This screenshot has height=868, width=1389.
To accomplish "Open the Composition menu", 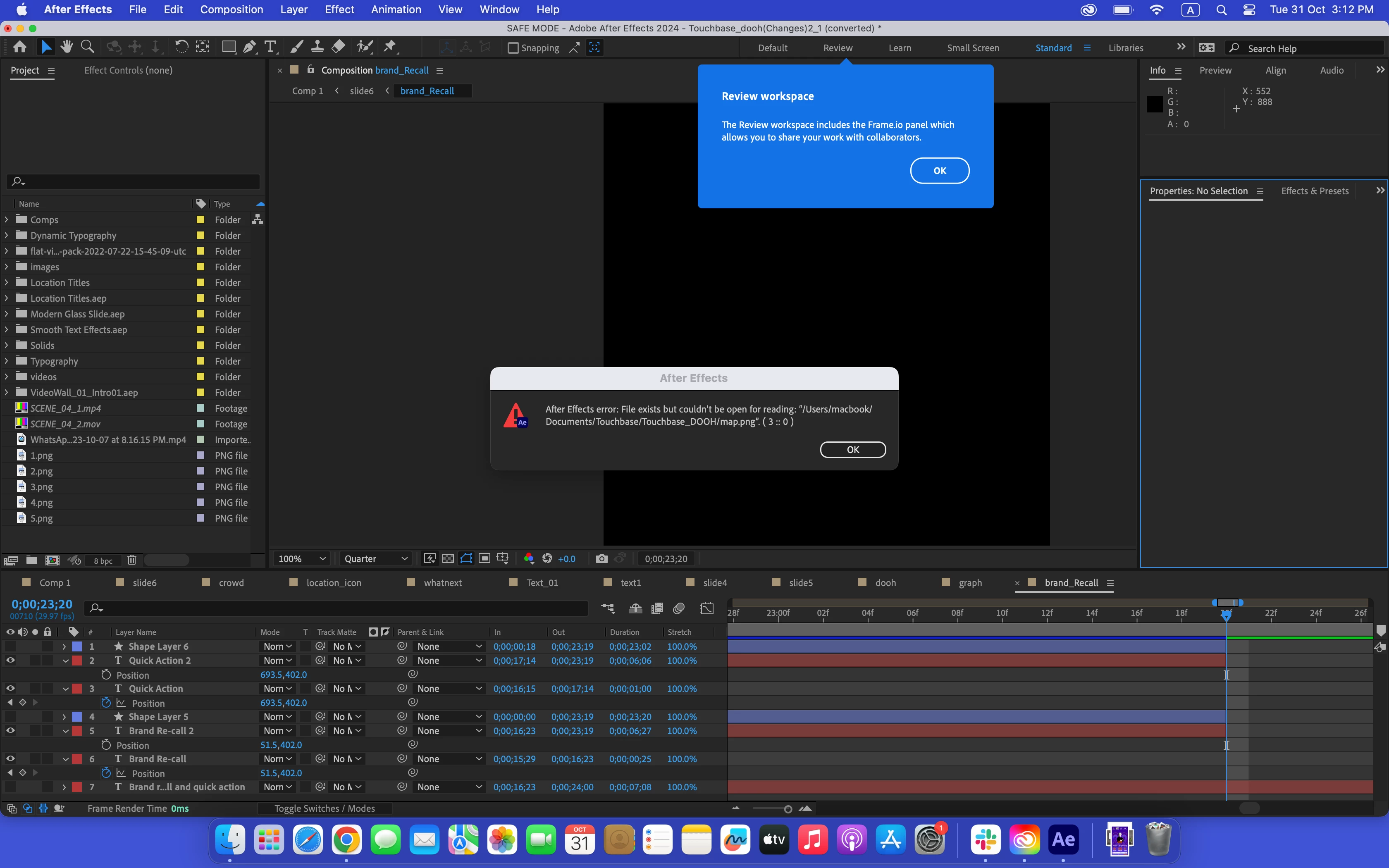I will tap(231, 9).
